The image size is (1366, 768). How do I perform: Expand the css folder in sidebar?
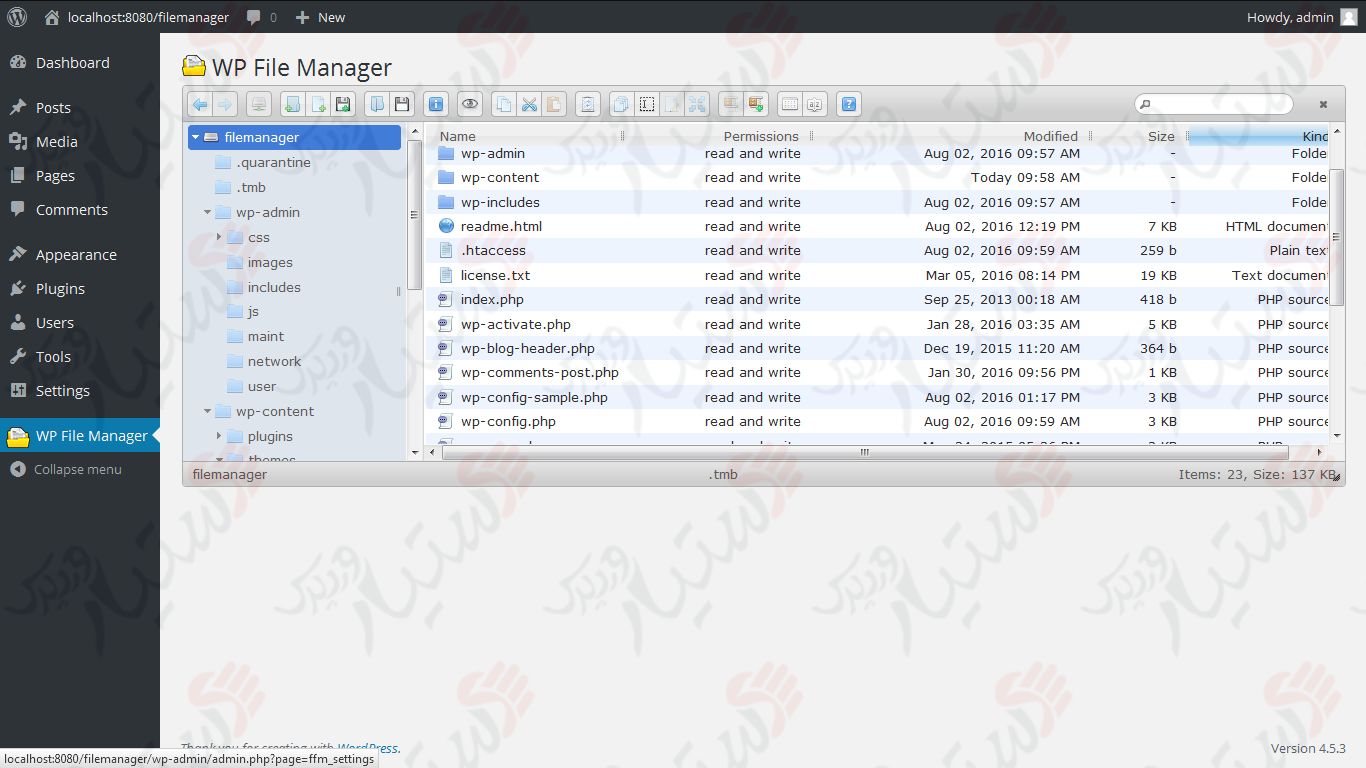coord(218,237)
